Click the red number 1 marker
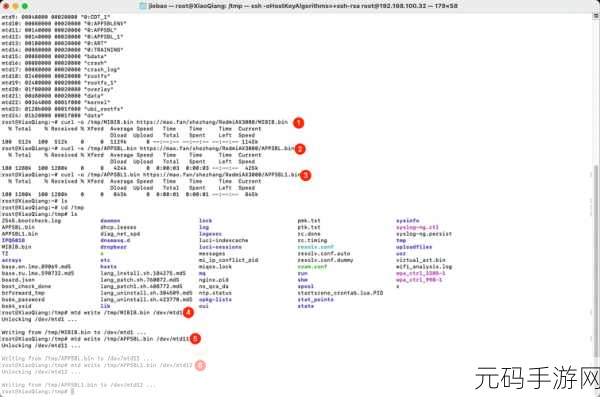The image size is (600, 397). pyautogui.click(x=298, y=123)
